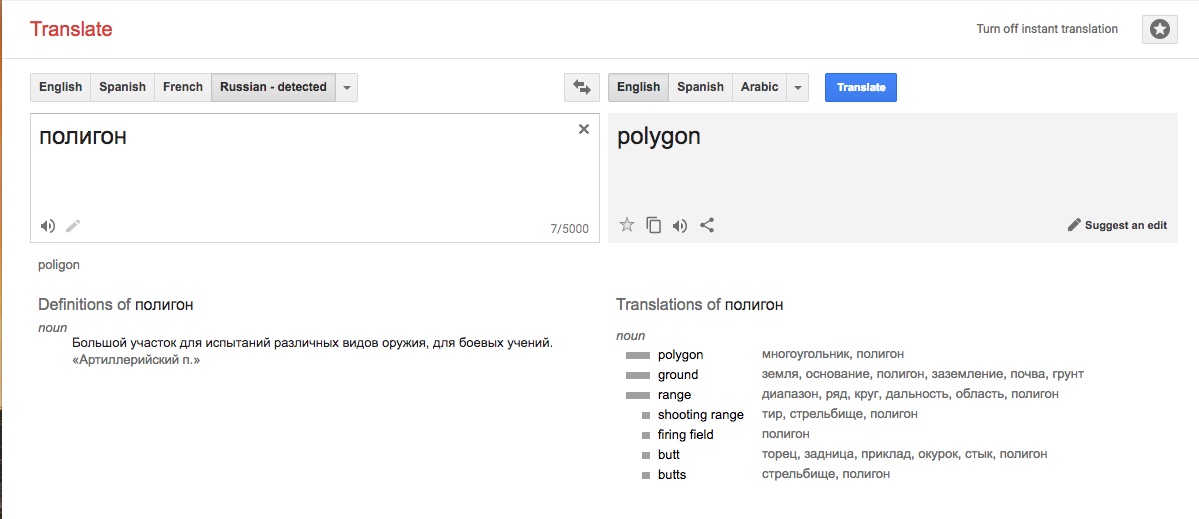Select English as source language
Viewport: 1199px width, 519px height.
pyautogui.click(x=60, y=87)
